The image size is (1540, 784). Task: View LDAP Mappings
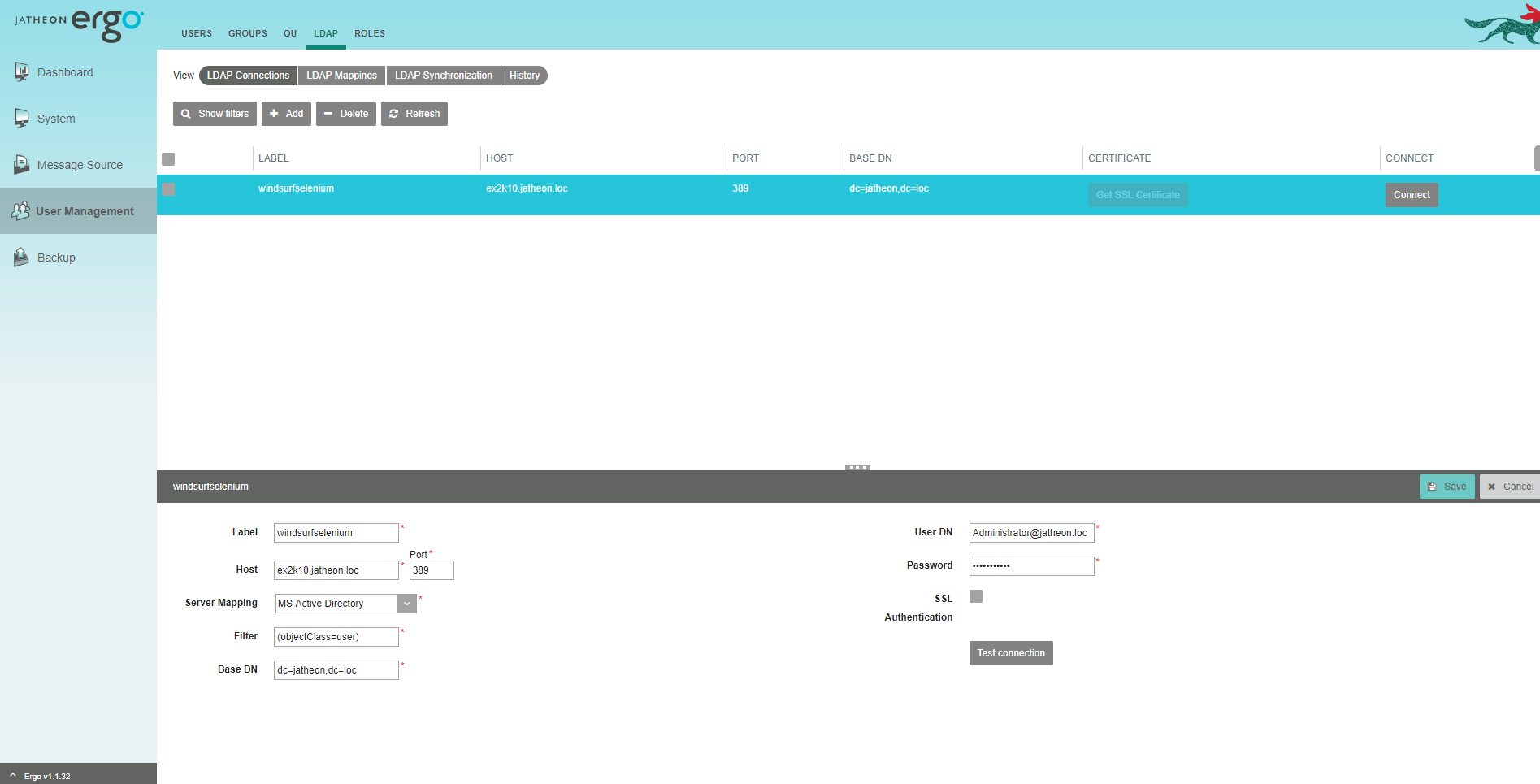pyautogui.click(x=341, y=76)
